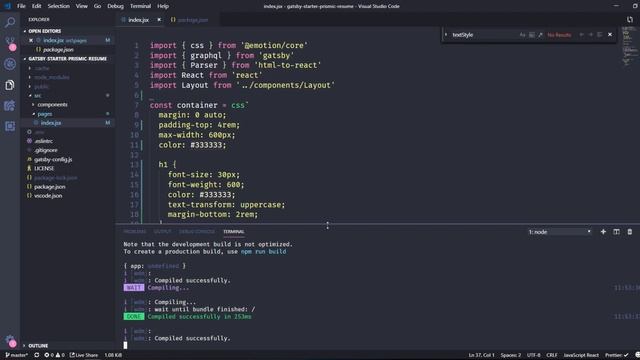
Task: Open the Edit menu
Action: coord(36,6)
